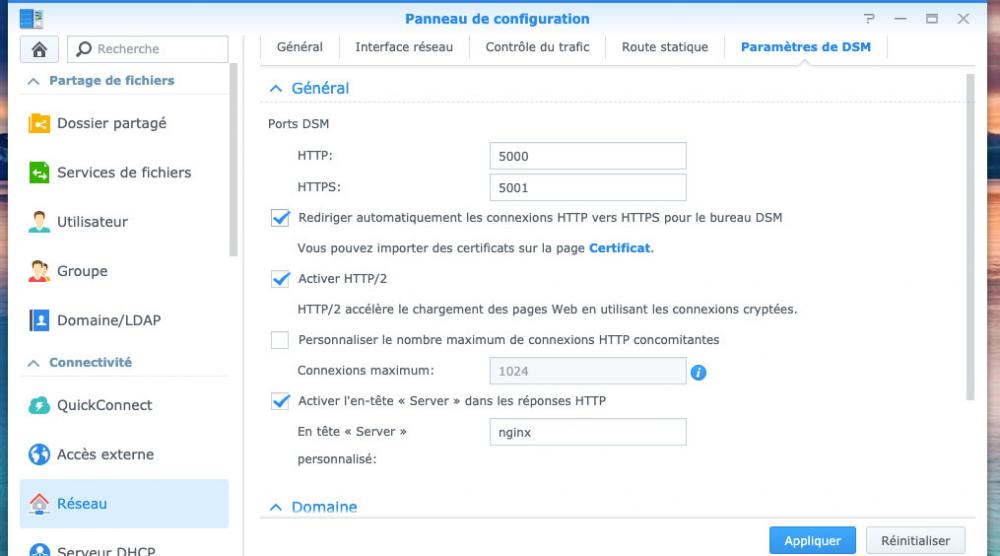
Task: Enable custom maximum concurrent HTTP connections
Action: (280, 340)
